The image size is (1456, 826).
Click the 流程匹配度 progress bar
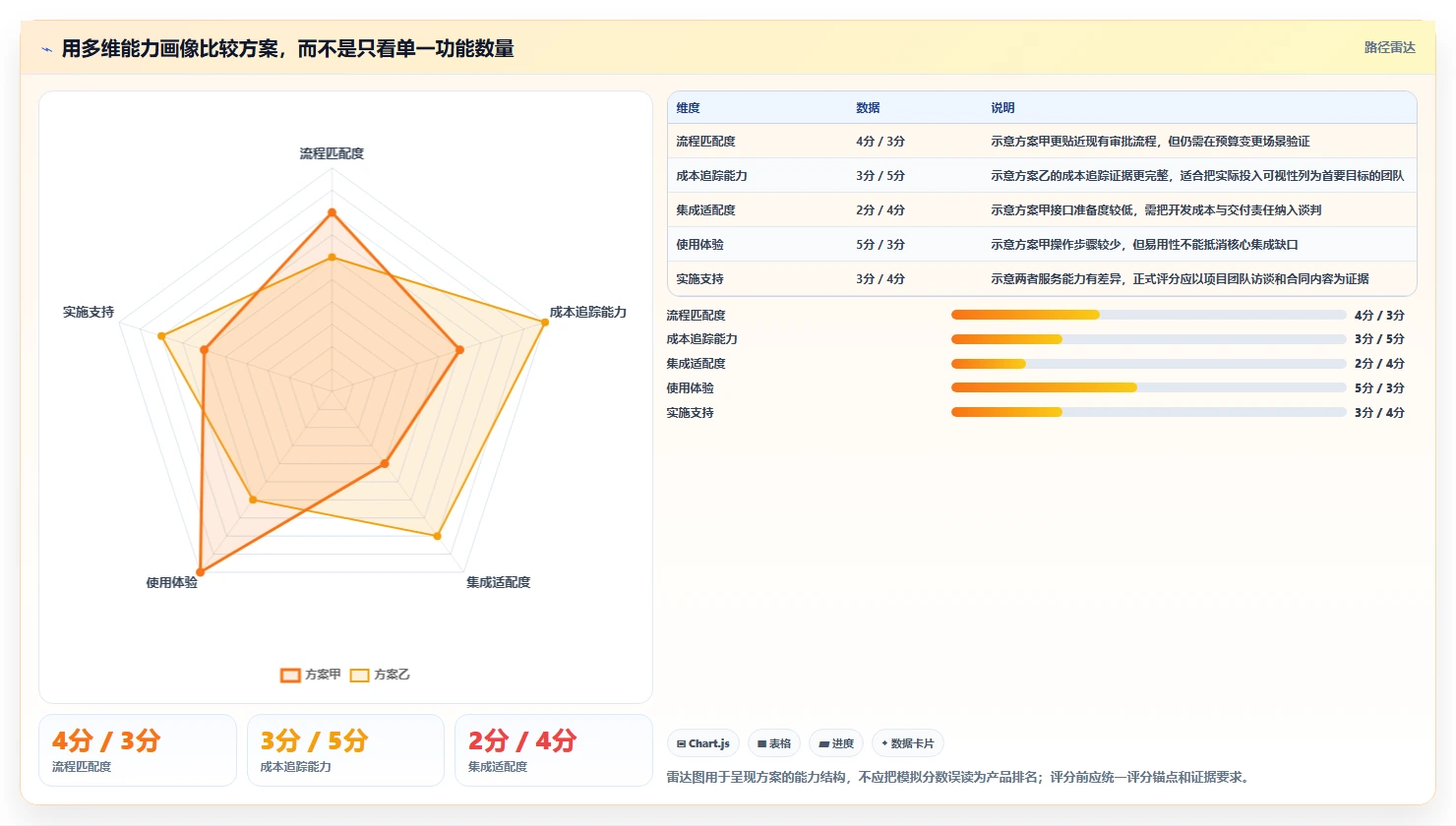1148,315
